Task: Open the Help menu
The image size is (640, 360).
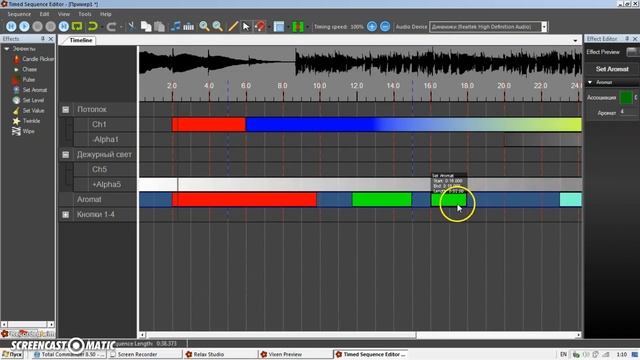Action: 106,14
